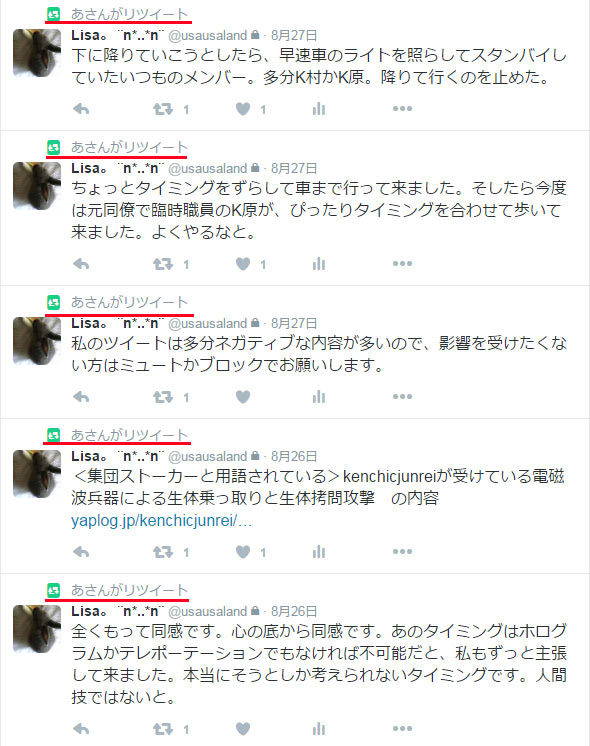
Task: Click the top あさんがリツイート label
Action: pyautogui.click(x=129, y=14)
